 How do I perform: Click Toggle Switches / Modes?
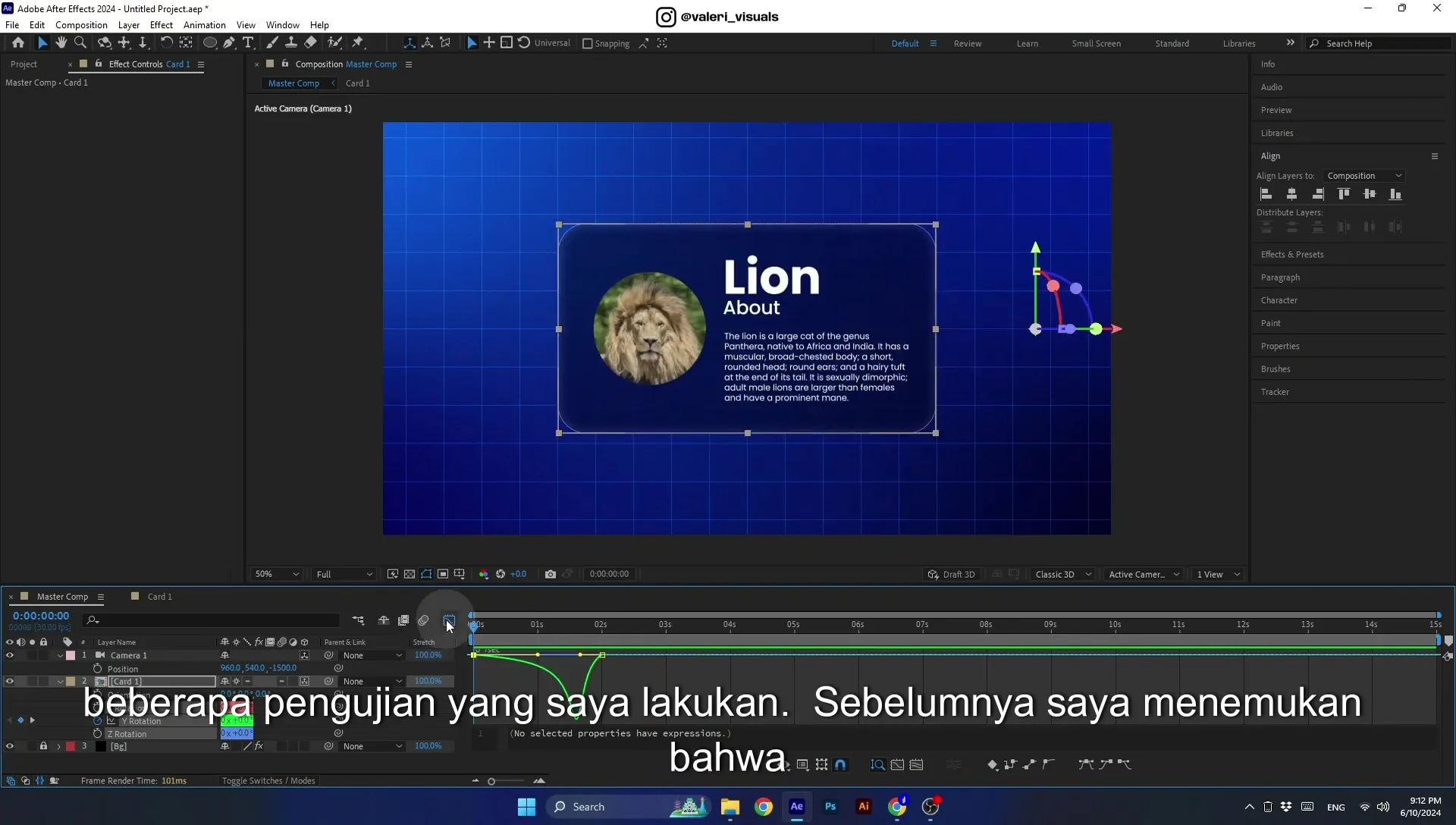[x=268, y=780]
